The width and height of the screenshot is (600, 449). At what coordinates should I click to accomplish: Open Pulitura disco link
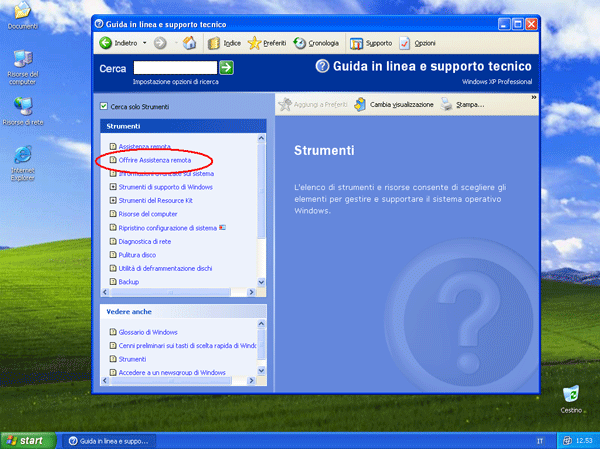137,255
